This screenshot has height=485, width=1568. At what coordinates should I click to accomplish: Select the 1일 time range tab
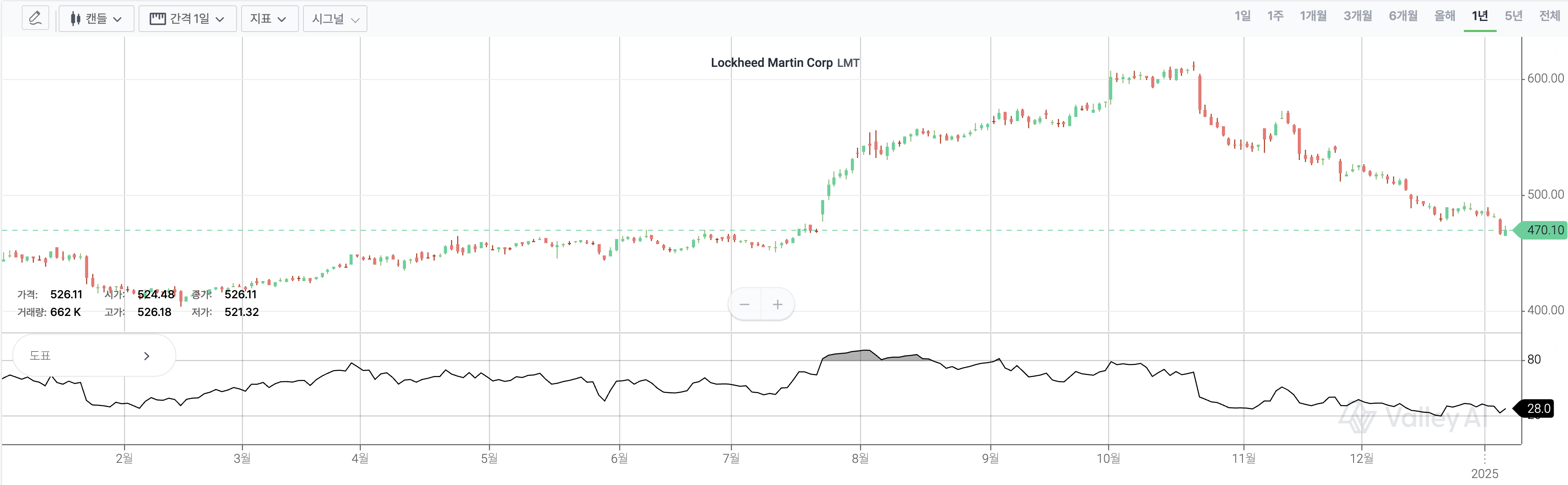click(1242, 16)
